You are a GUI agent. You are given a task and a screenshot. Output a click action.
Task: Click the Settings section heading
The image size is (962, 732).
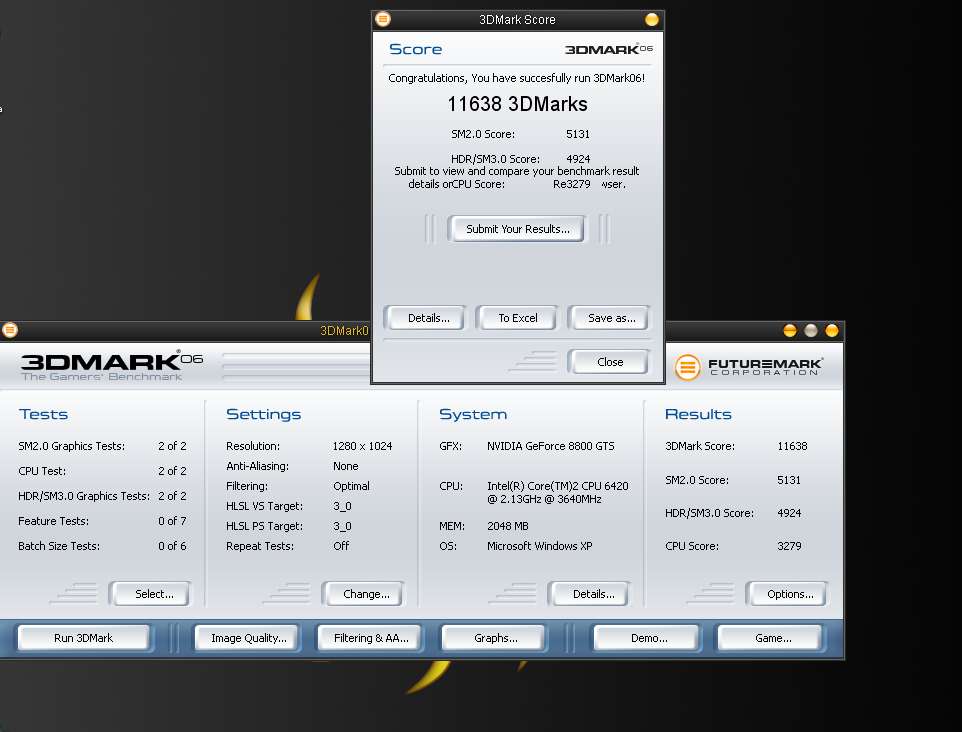263,414
